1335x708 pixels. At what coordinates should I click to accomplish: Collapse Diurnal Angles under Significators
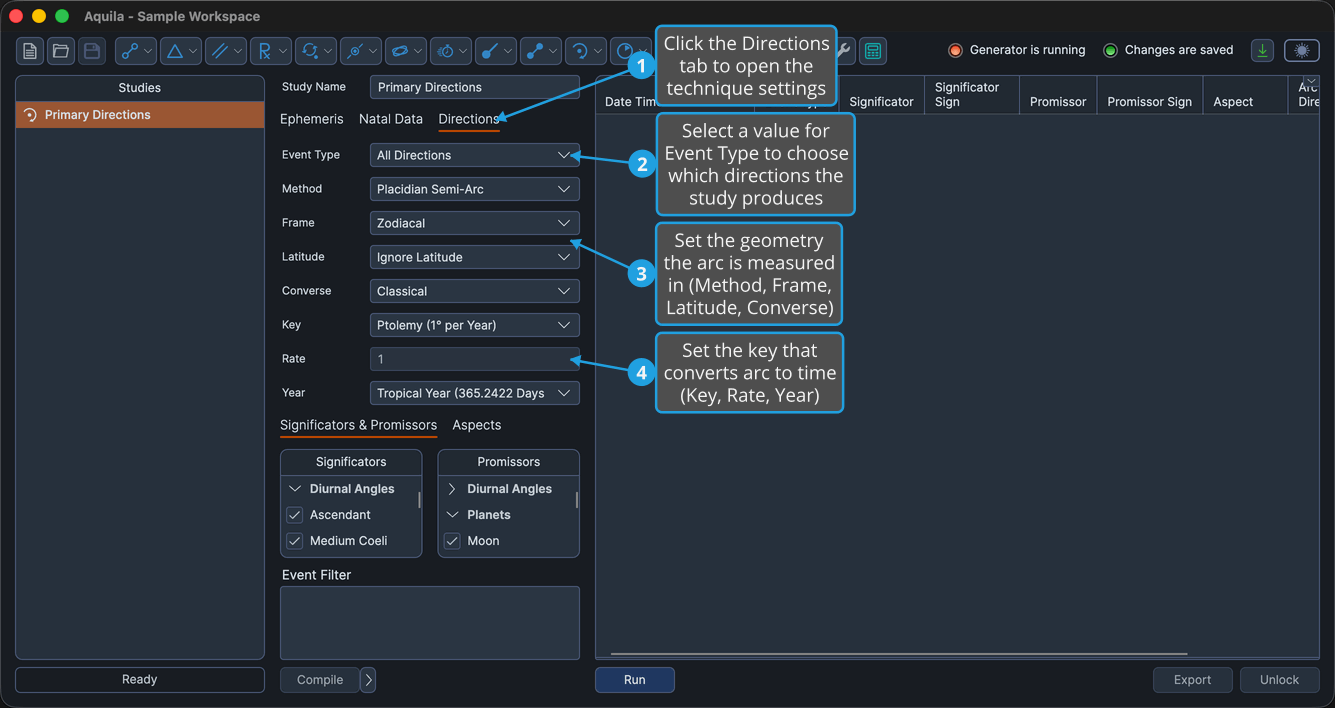coord(295,489)
